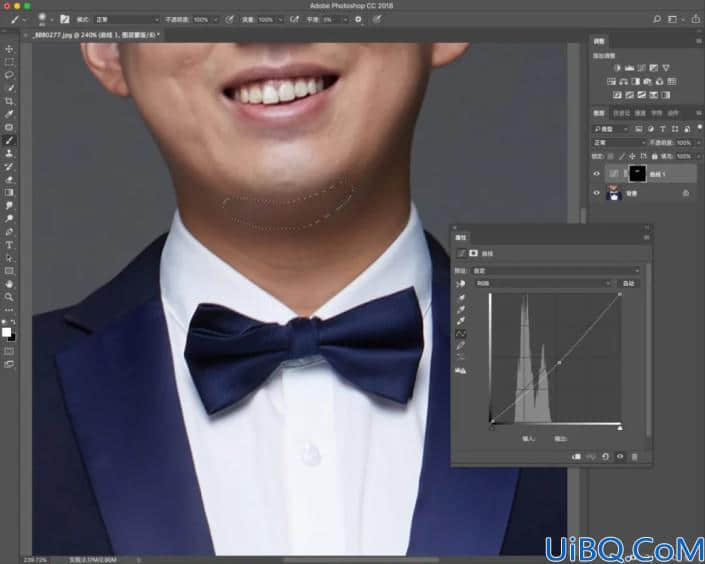Open the layer blend mode dropdown

tap(619, 143)
